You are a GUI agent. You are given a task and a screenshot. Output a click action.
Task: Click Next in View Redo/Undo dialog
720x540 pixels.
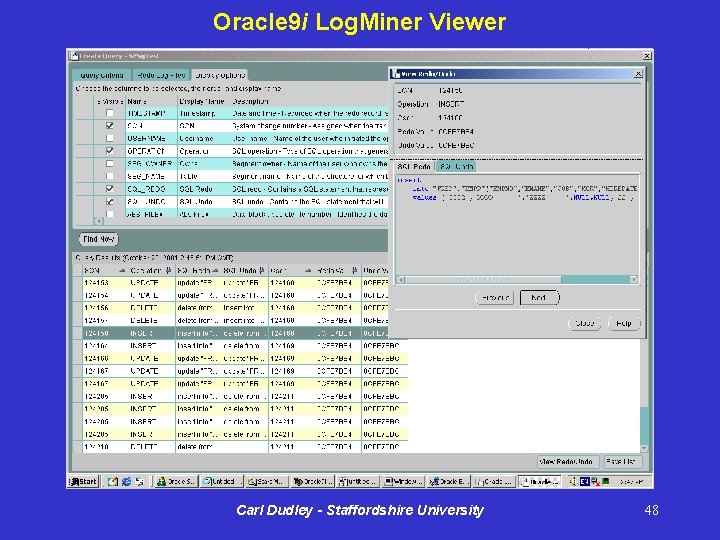(539, 298)
